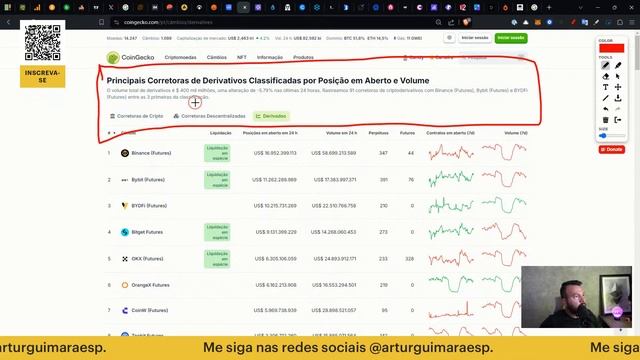Screen dimensions: 640x360
Task: Click the CoinGecko logo
Action: pyautogui.click(x=131, y=58)
